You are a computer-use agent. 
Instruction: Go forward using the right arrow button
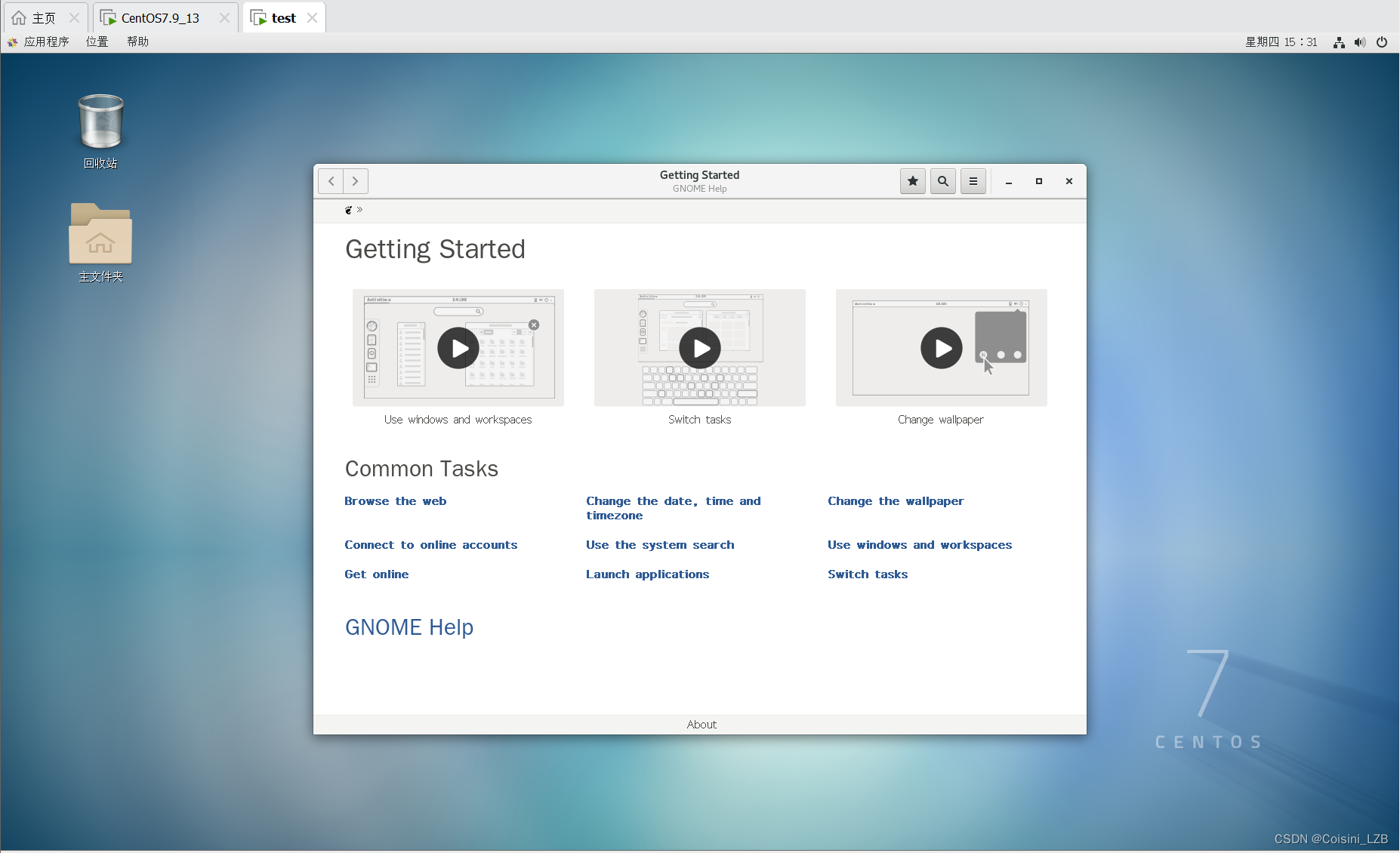point(356,181)
